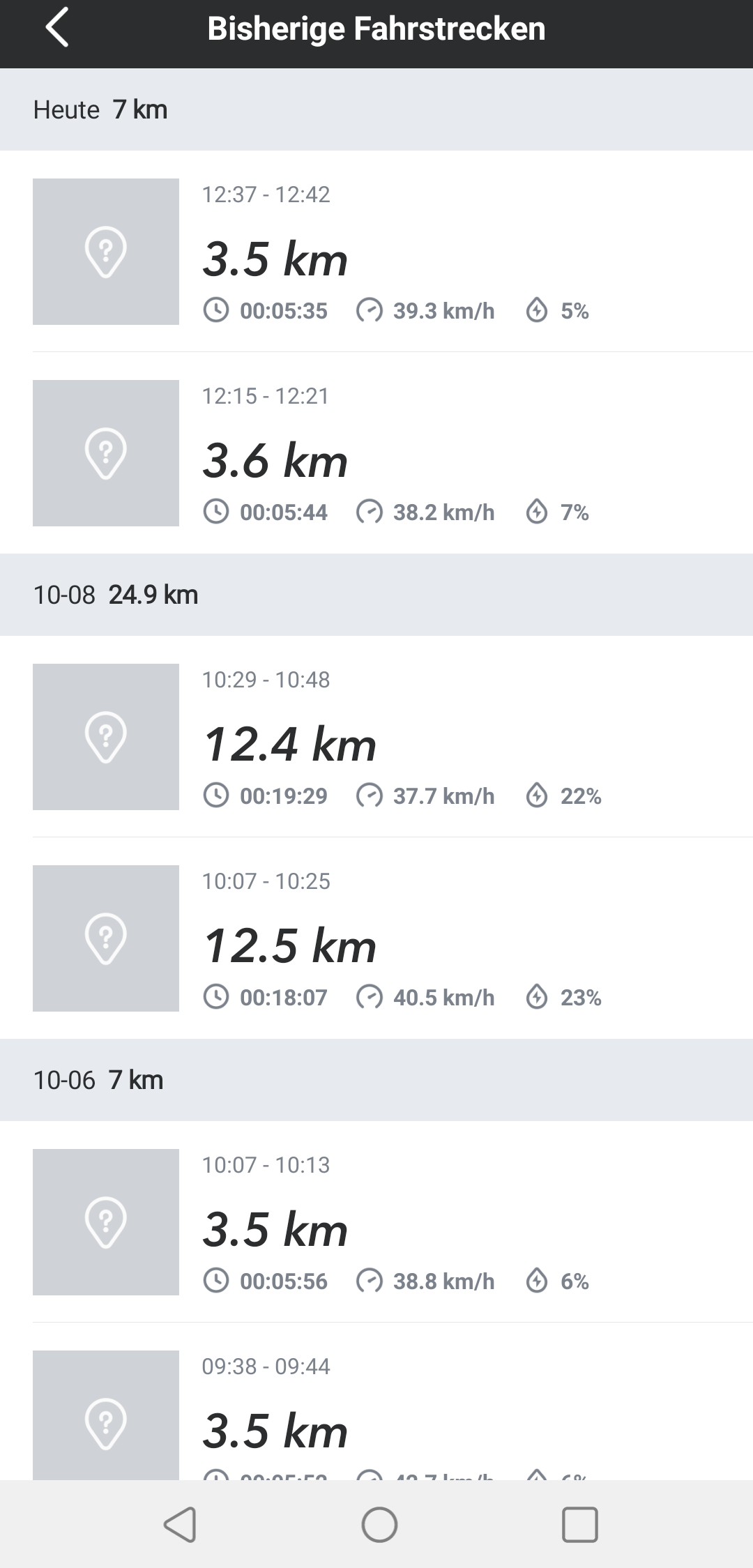Tap the clock icon beside 00:05:35
The image size is (753, 1568).
click(x=216, y=310)
